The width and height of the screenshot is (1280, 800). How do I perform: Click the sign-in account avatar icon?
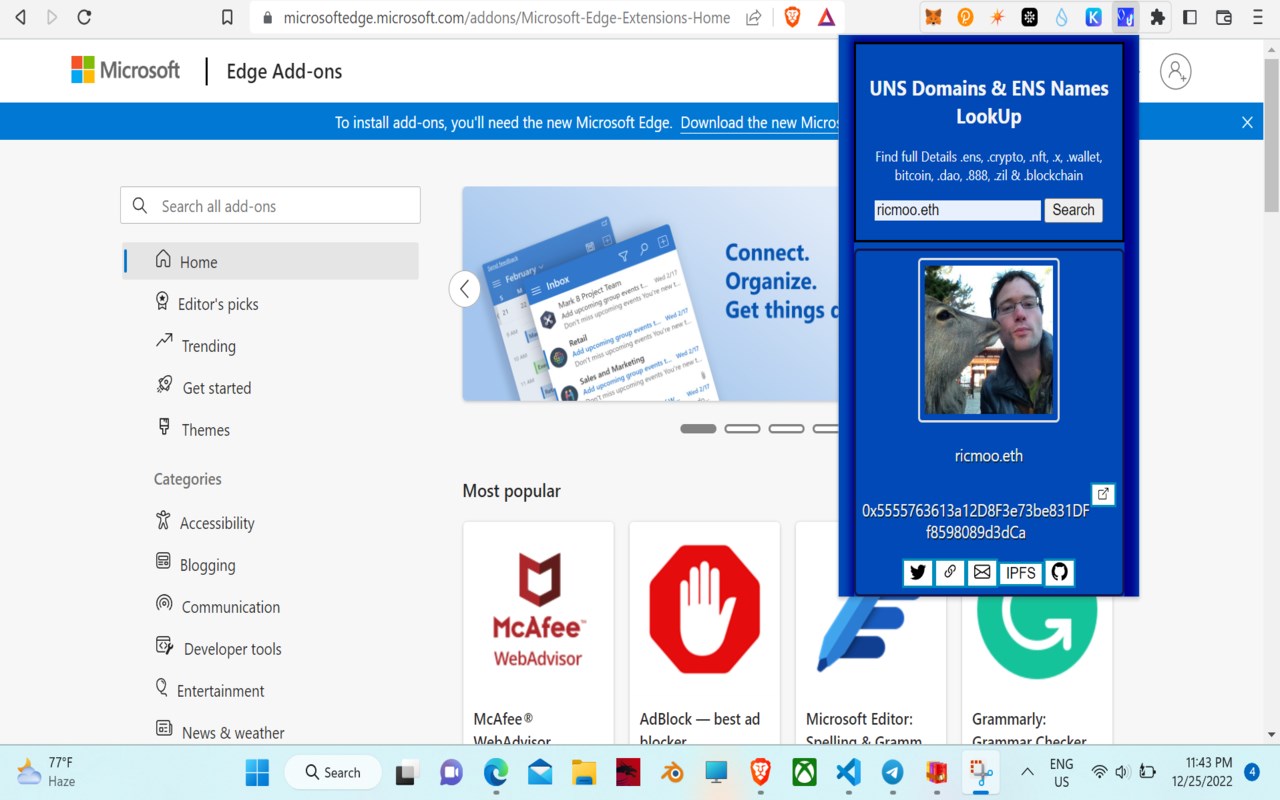pos(1175,71)
